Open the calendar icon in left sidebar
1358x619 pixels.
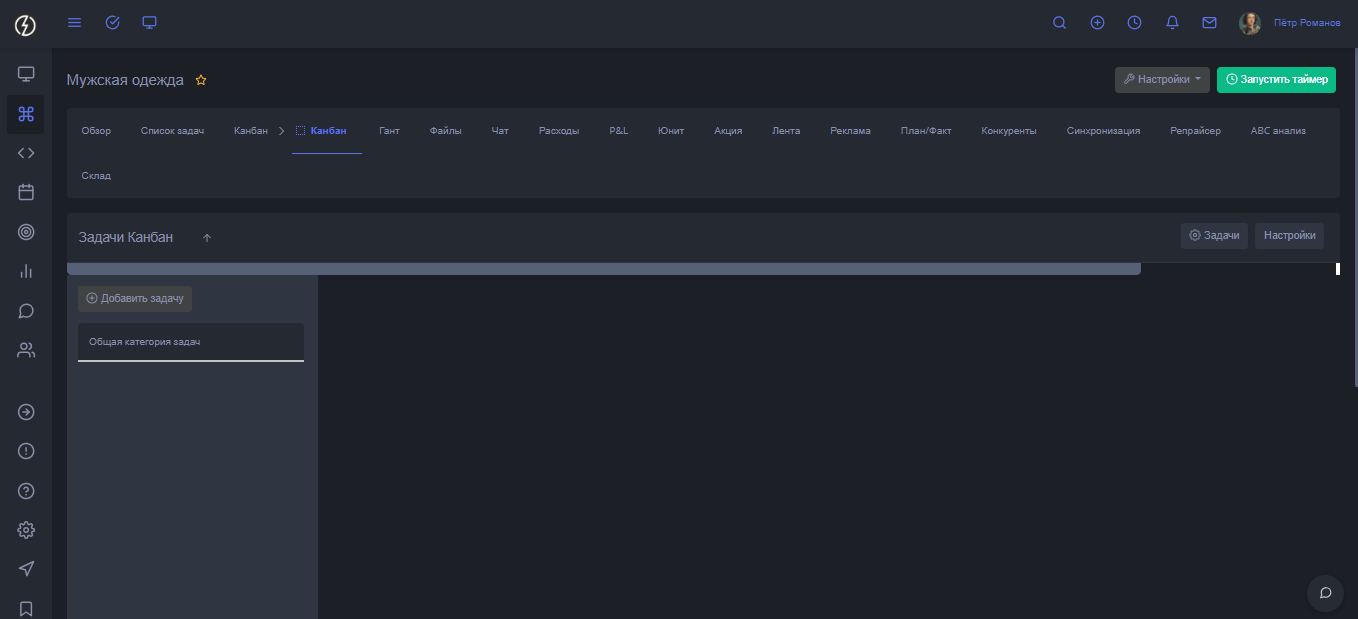26,192
